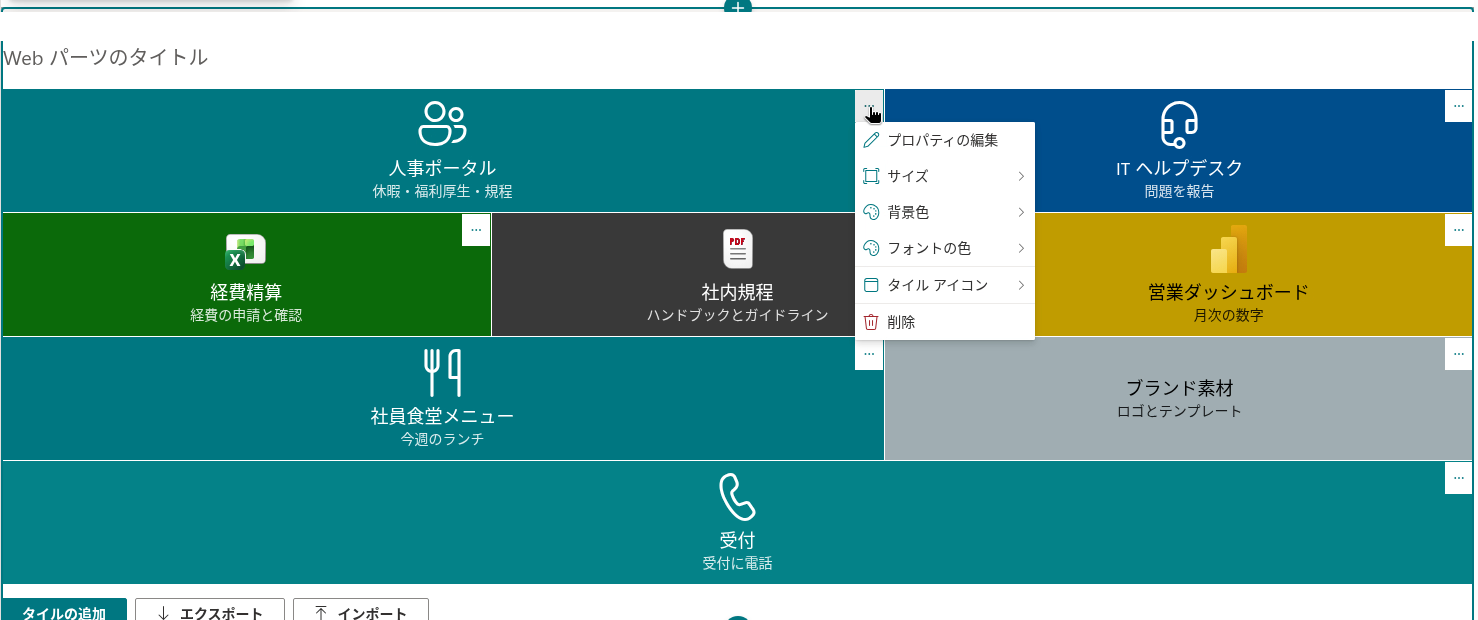Image resolution: width=1478 pixels, height=620 pixels.
Task: Click the resize icon beside サイズ
Action: pos(871,176)
